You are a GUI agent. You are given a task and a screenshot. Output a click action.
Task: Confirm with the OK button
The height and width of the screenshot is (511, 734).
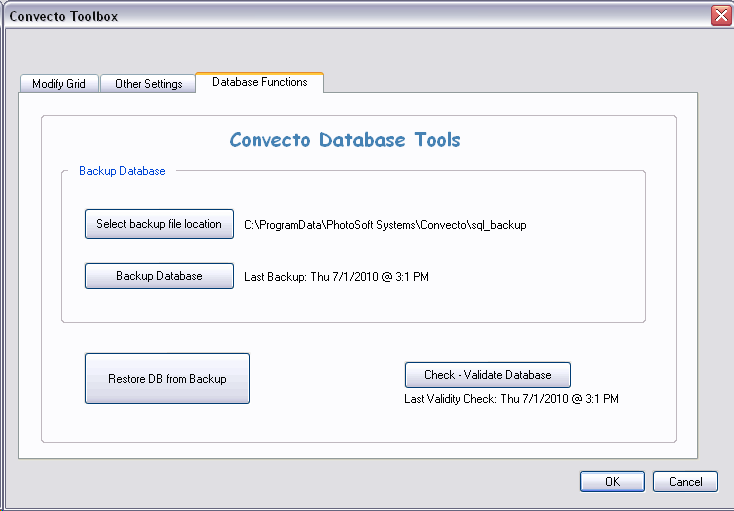612,482
